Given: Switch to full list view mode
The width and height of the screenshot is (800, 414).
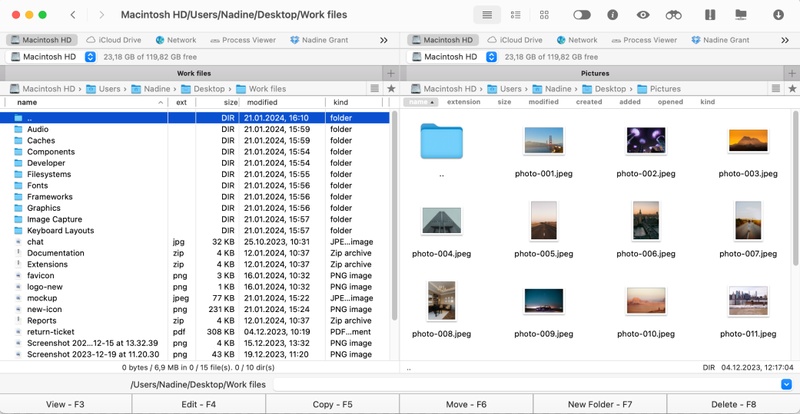Looking at the screenshot, I should point(487,15).
